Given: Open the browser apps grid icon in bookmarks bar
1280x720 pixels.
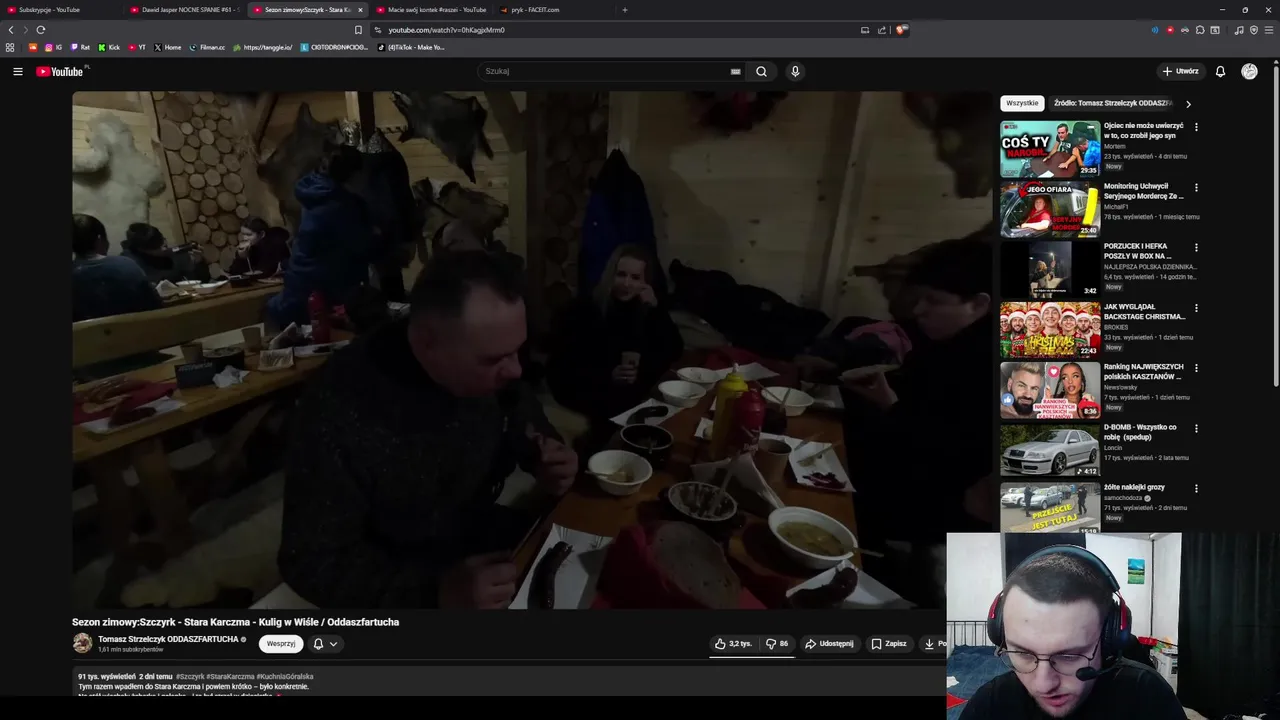Looking at the screenshot, I should pos(10,47).
